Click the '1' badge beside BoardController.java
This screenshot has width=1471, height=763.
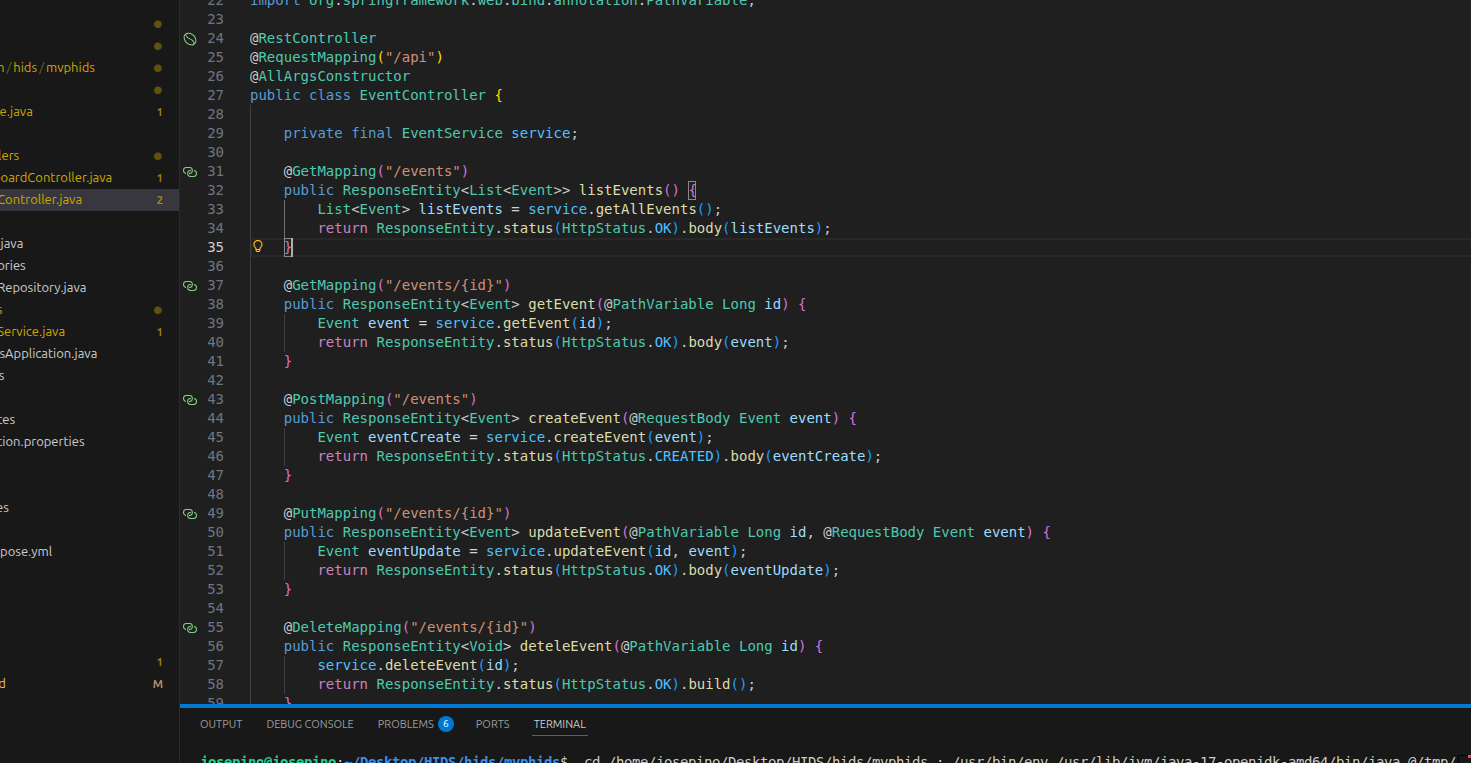pos(159,177)
